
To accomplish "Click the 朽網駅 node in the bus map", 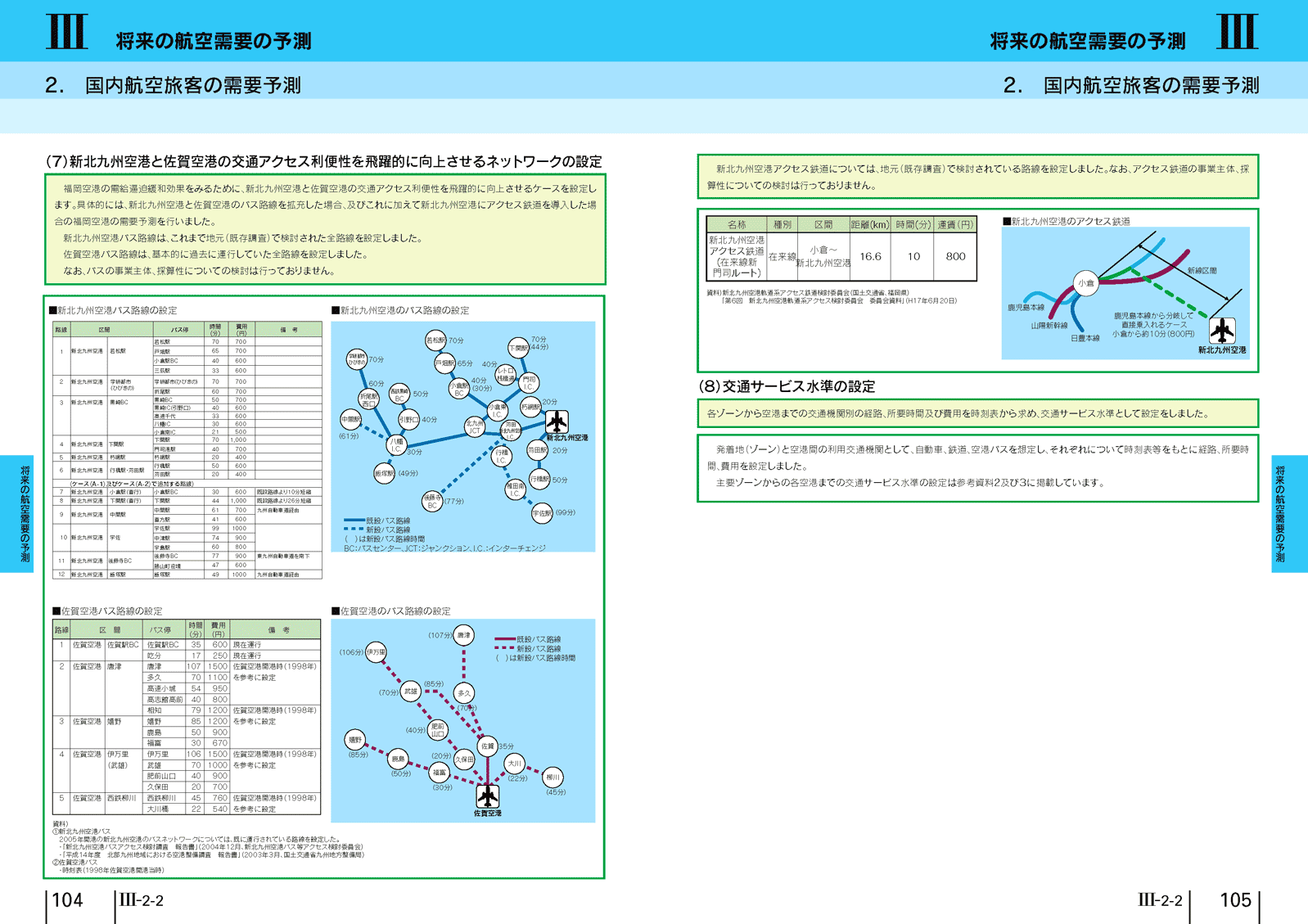I will click(x=530, y=407).
